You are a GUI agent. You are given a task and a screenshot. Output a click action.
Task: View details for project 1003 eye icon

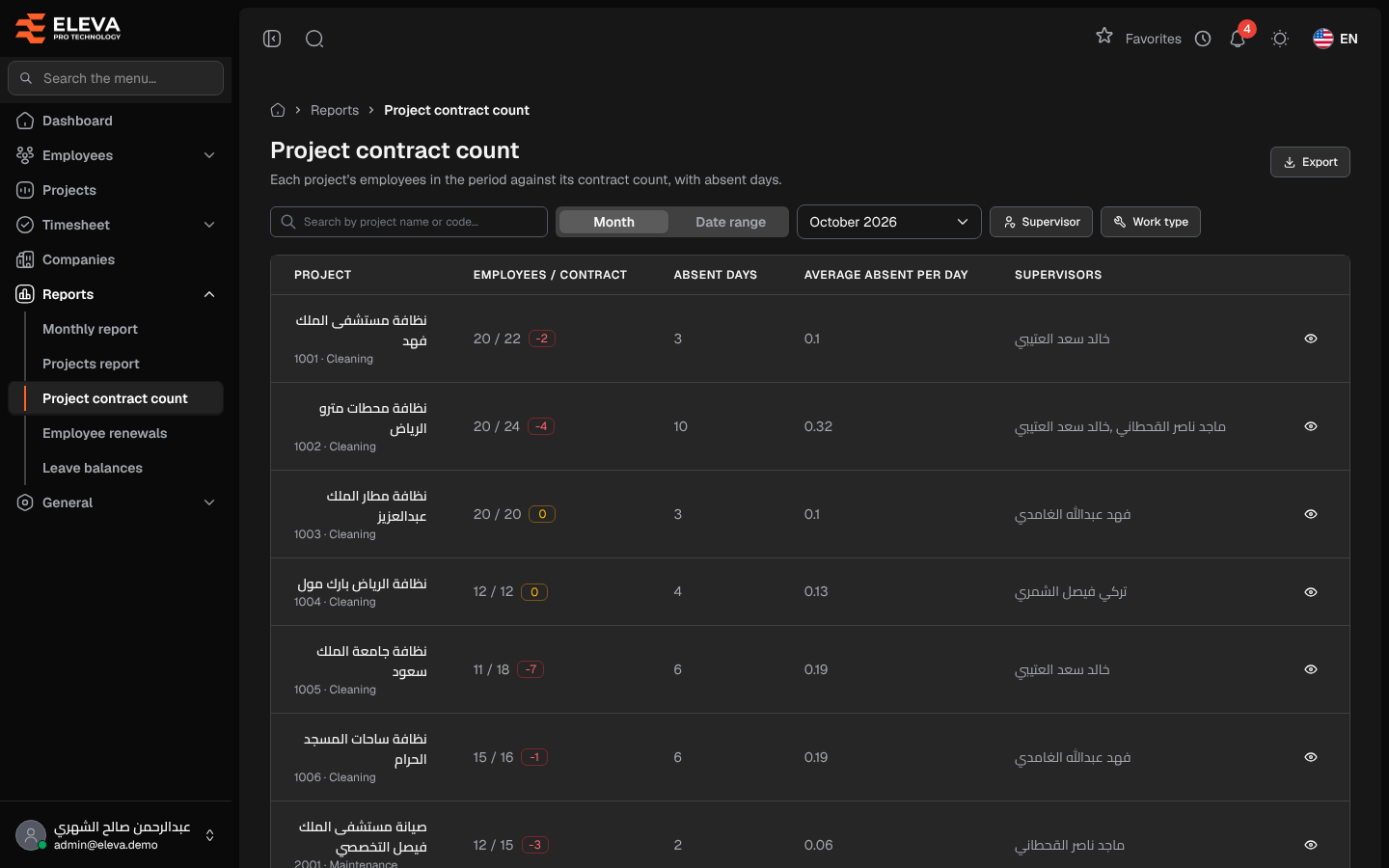[1311, 514]
